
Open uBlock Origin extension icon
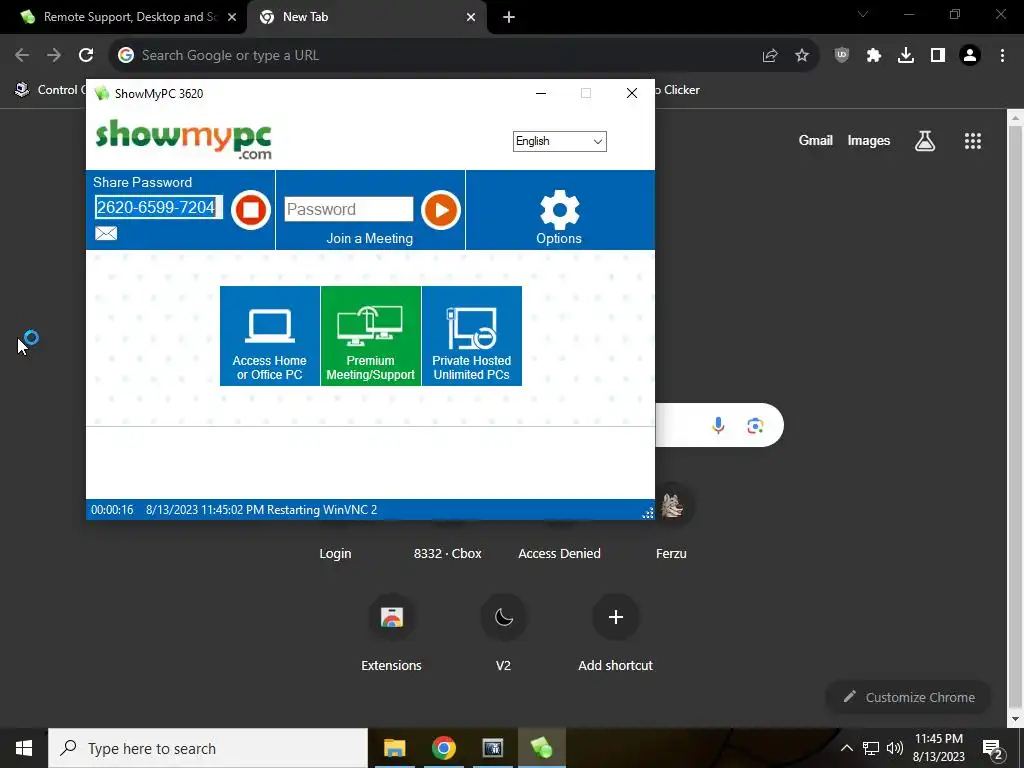pyautogui.click(x=842, y=56)
